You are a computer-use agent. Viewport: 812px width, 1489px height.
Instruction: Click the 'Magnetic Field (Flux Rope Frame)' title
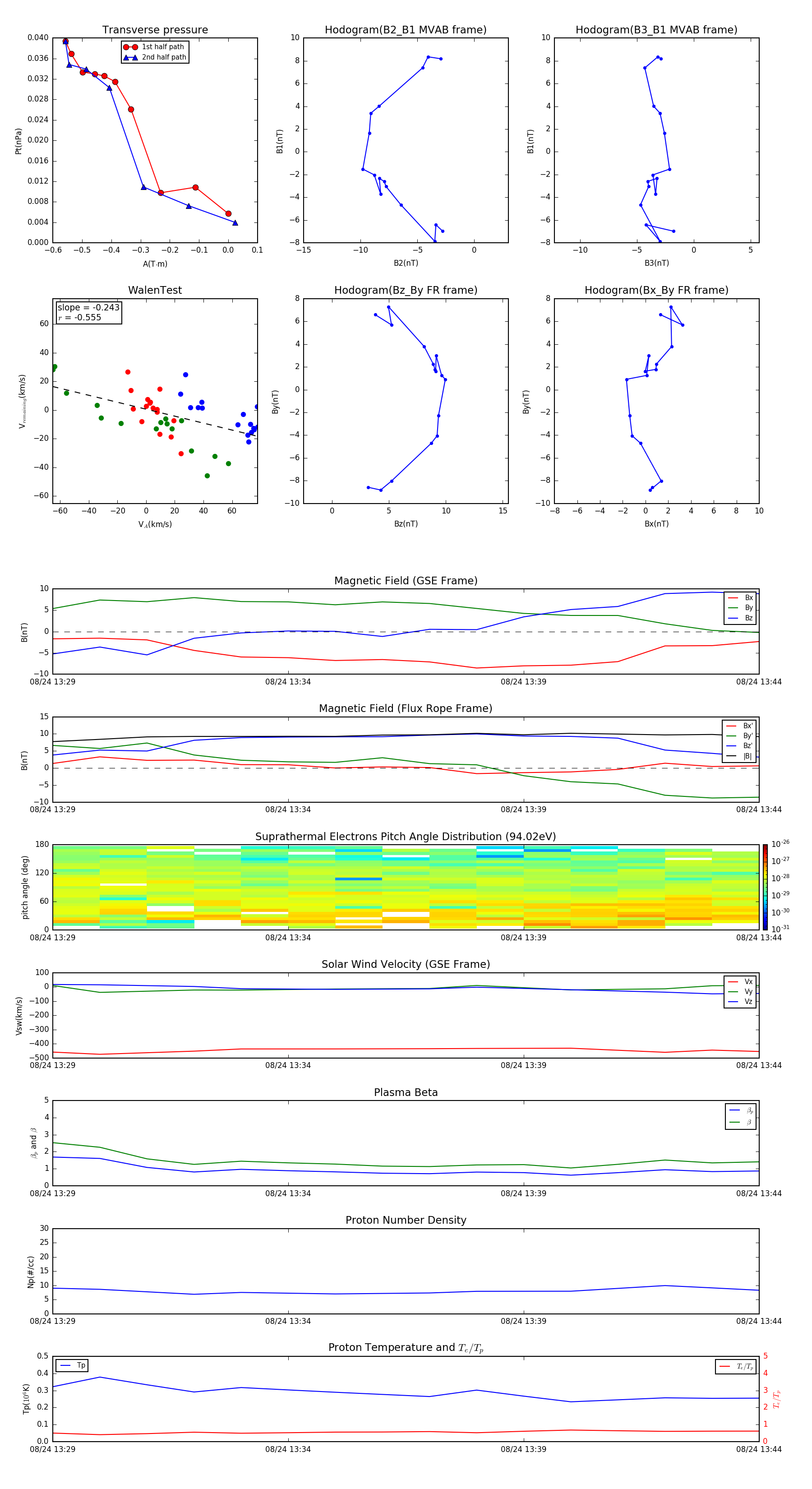[406, 709]
